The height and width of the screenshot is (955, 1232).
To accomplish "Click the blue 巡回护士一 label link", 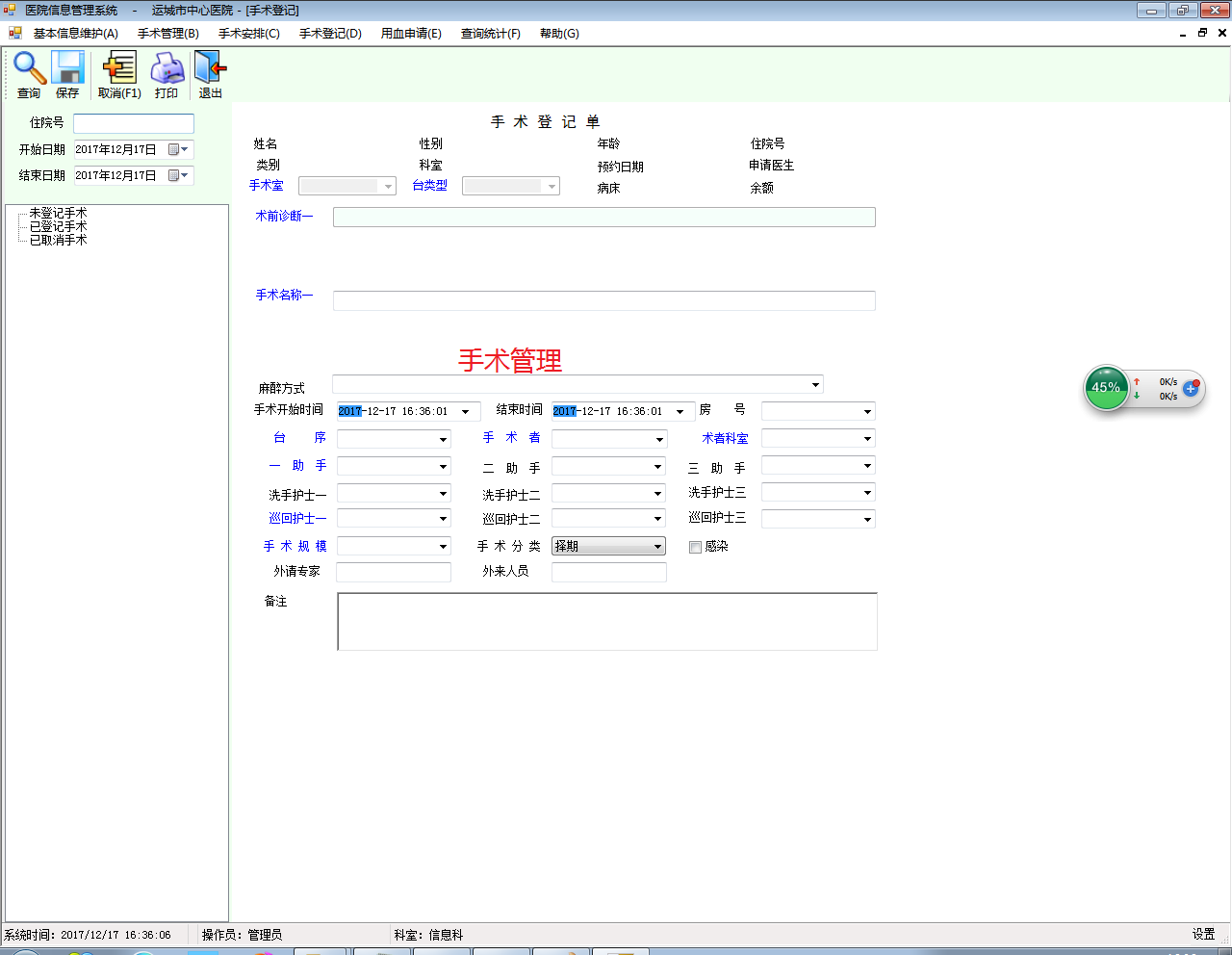I will [x=297, y=518].
